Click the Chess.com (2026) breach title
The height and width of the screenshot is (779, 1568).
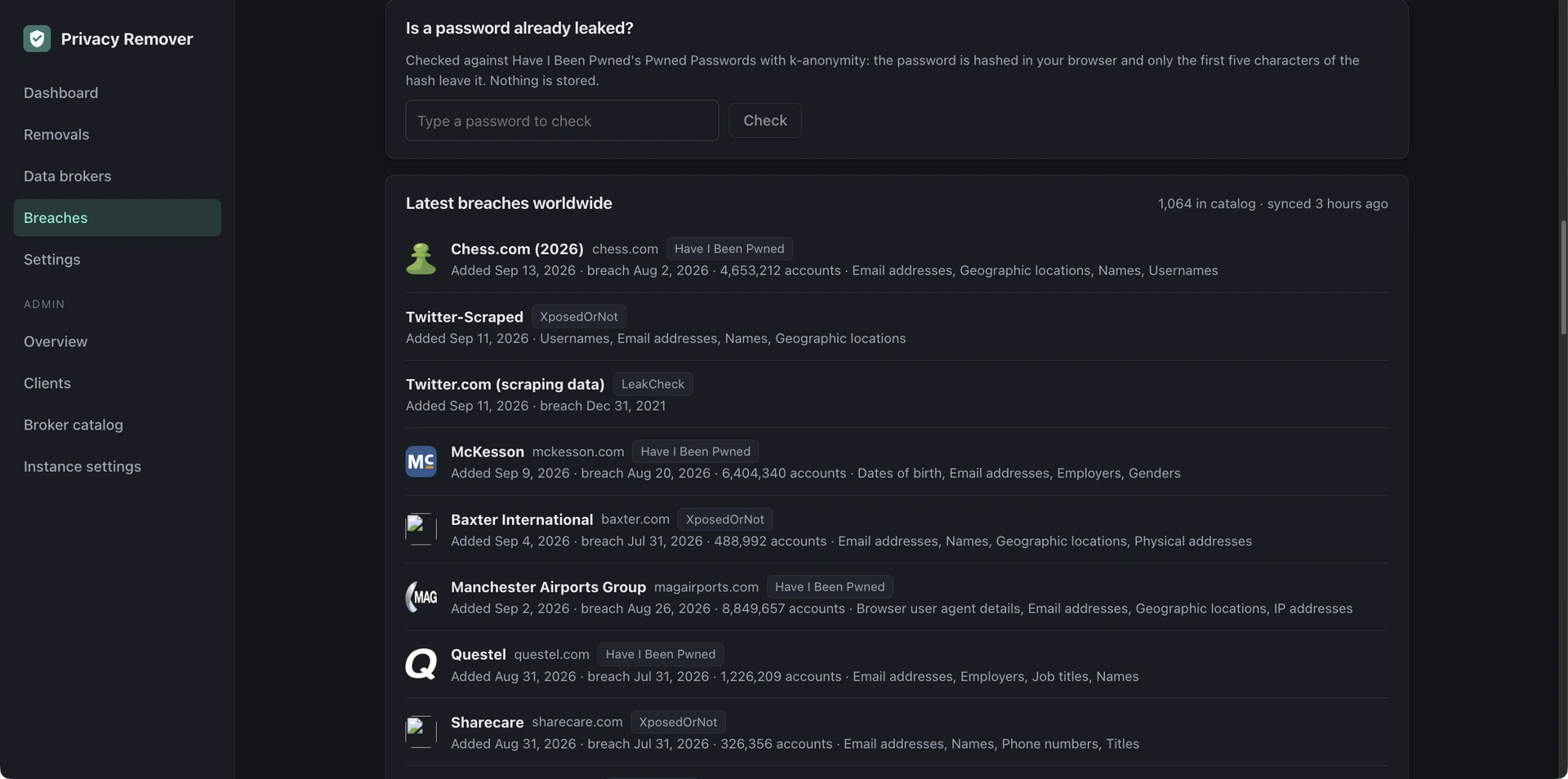point(517,249)
